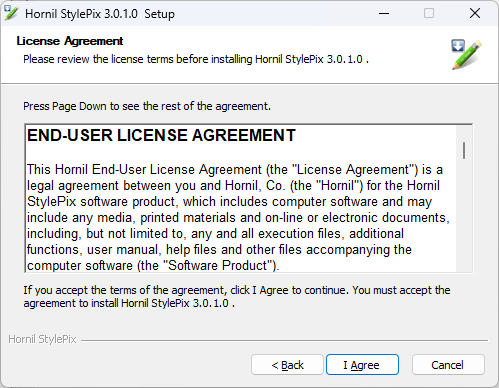The height and width of the screenshot is (388, 499).
Task: Cancel the StylePix installation
Action: click(448, 365)
